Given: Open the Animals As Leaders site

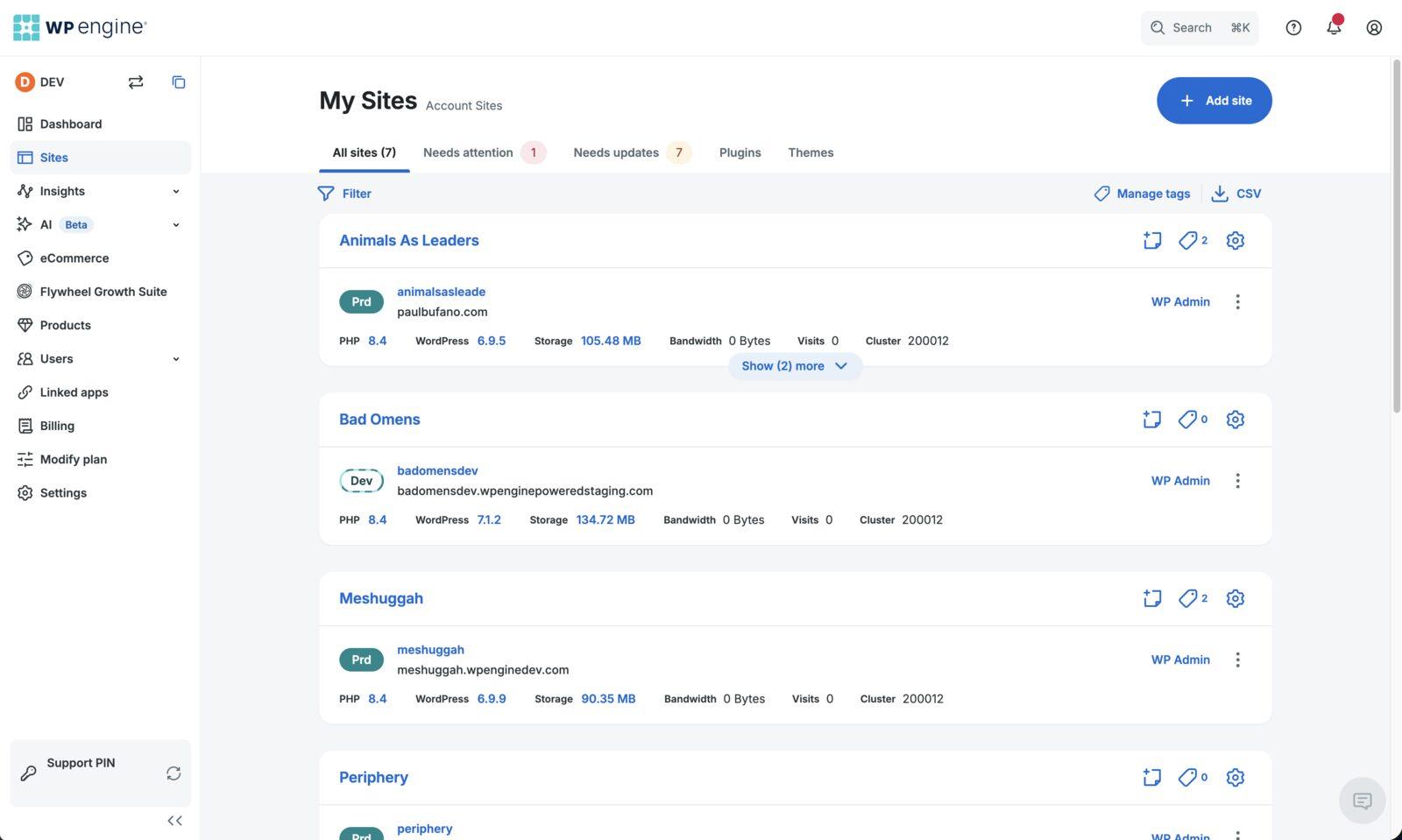Looking at the screenshot, I should [409, 241].
